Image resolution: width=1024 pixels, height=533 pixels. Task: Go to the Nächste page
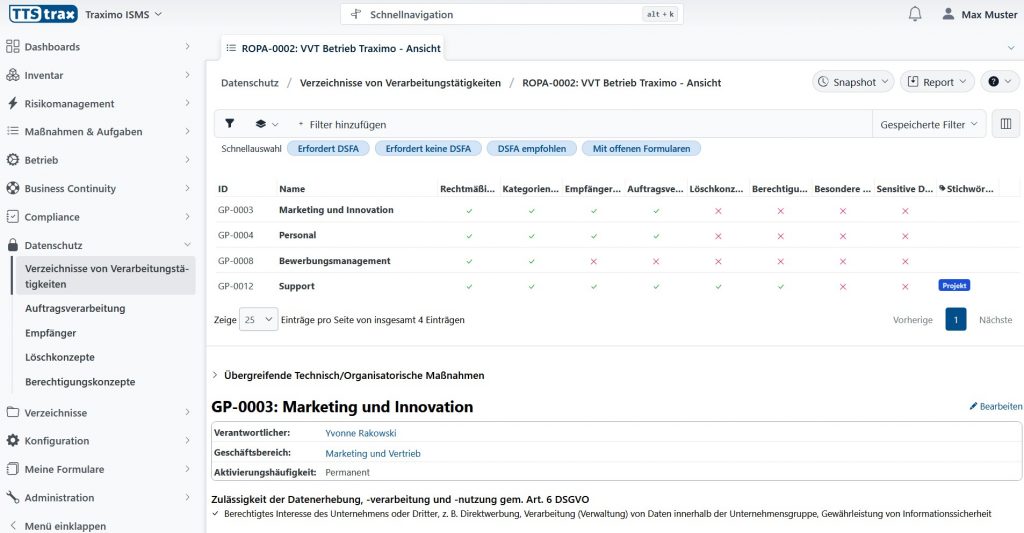point(995,319)
